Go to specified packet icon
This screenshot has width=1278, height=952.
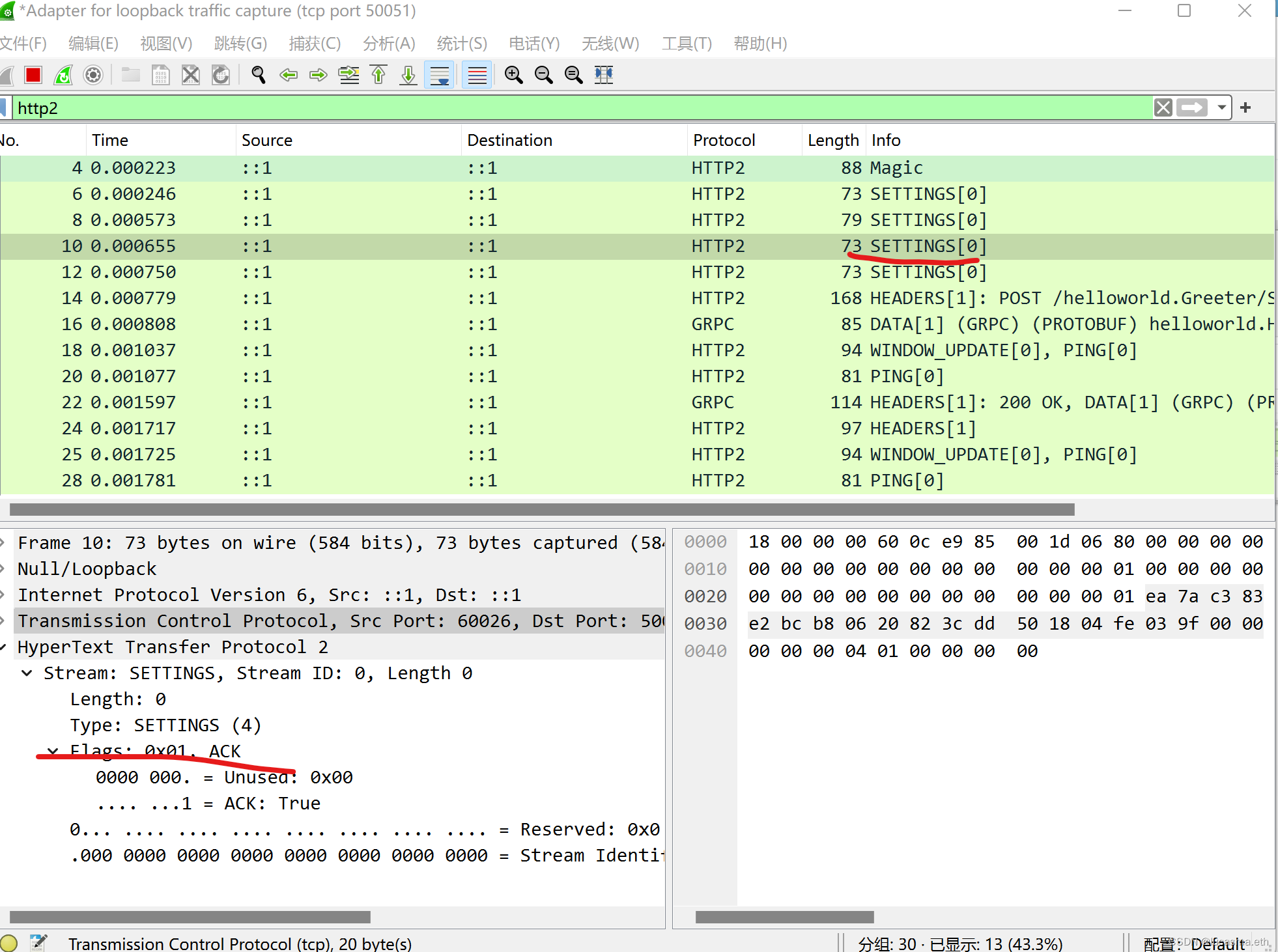[x=348, y=75]
